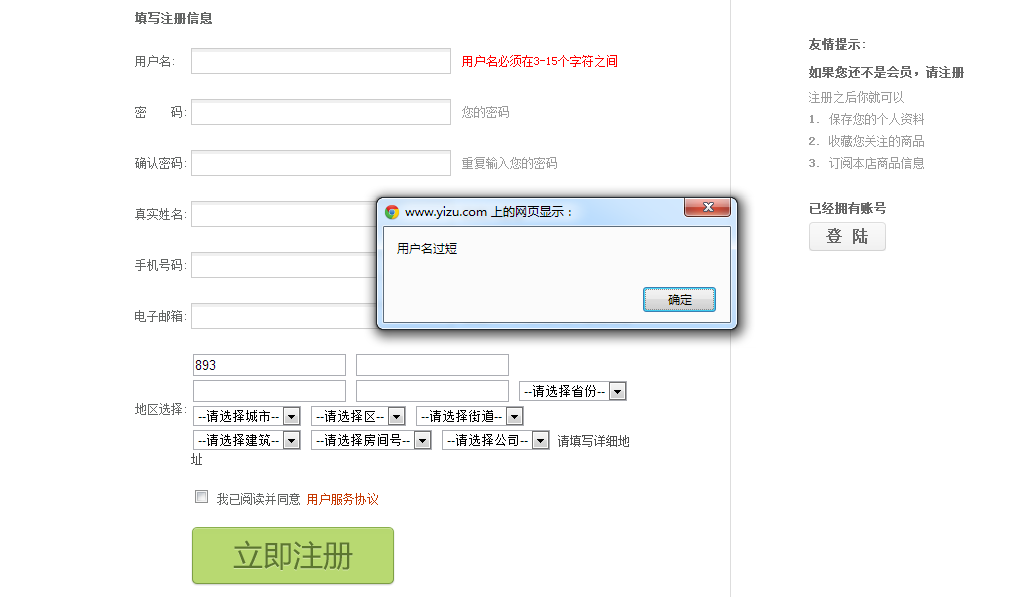Focus the 密码 input field
This screenshot has height=597, width=1030.
pos(321,112)
